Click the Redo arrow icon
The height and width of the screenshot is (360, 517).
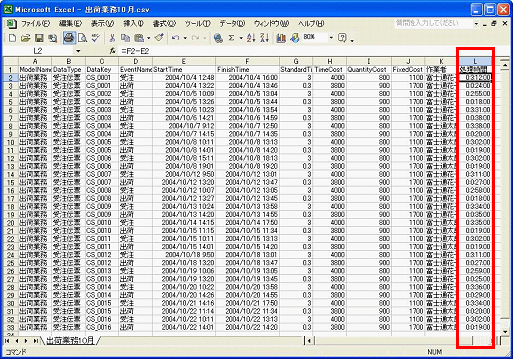[x=195, y=38]
